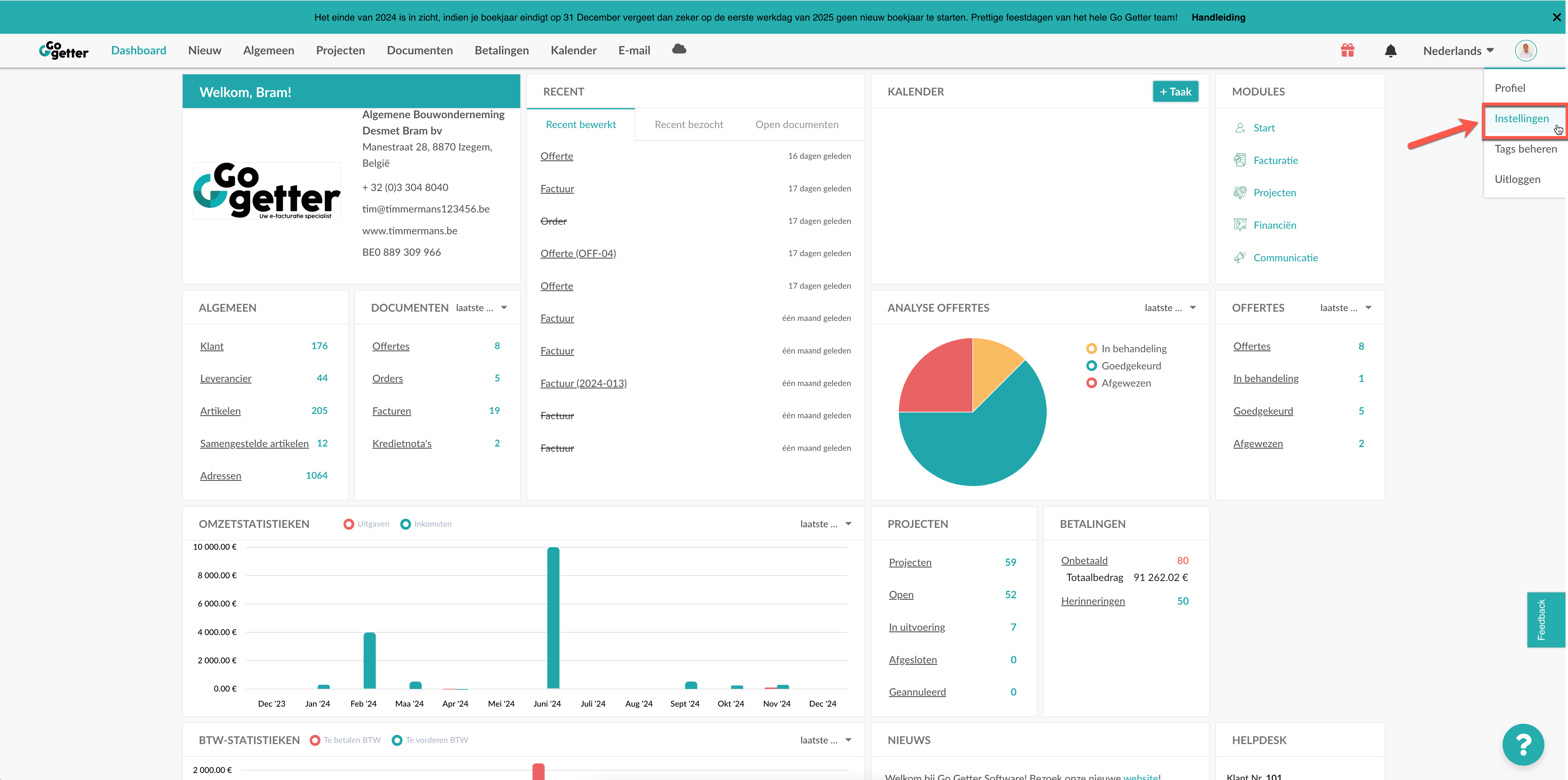
Task: Open In uitvoering projects link
Action: click(917, 627)
